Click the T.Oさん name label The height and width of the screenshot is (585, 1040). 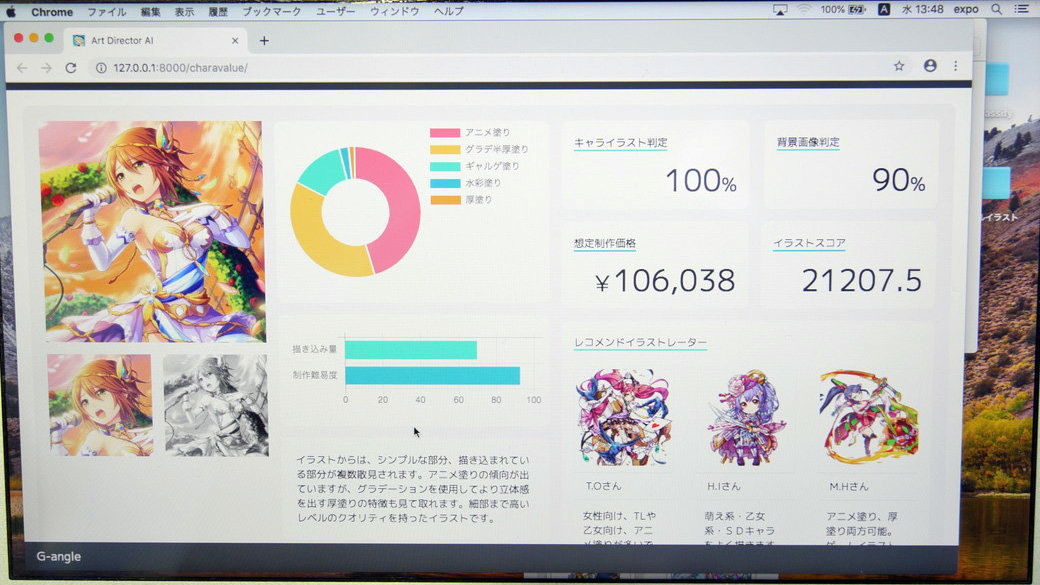pos(603,486)
